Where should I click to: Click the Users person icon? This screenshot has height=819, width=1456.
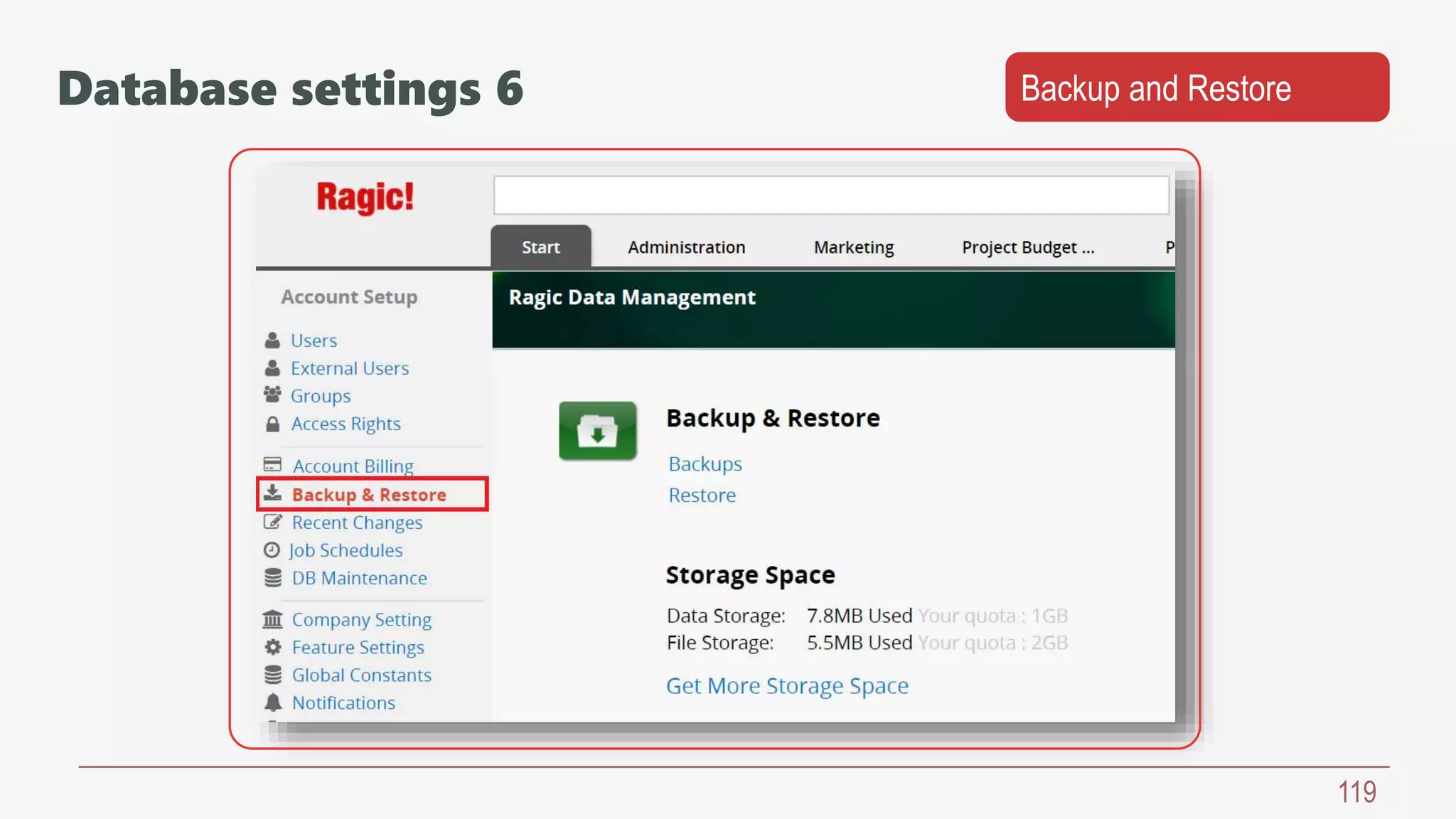click(x=272, y=340)
